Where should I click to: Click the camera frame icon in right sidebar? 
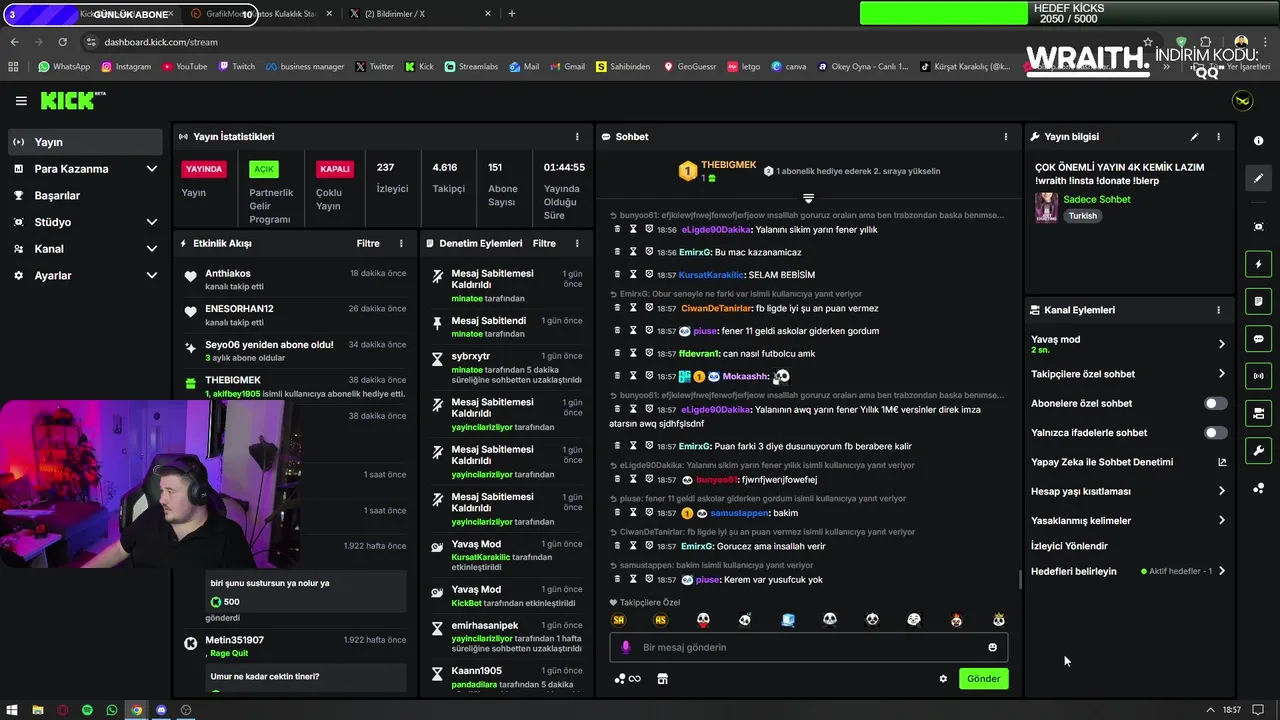[x=1258, y=227]
